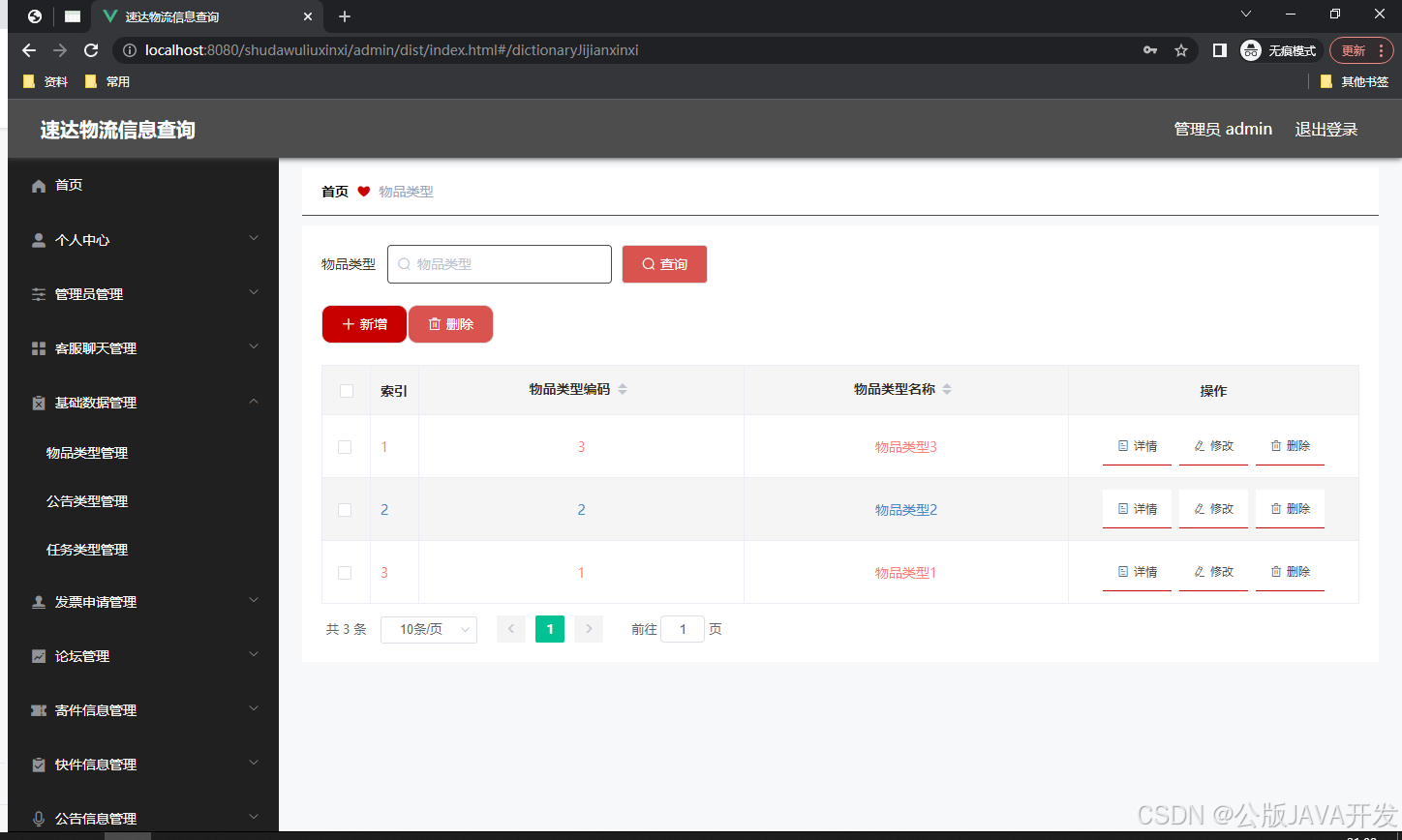Open 详情 for row 物品类型3
The height and width of the screenshot is (840, 1402).
coord(1137,446)
